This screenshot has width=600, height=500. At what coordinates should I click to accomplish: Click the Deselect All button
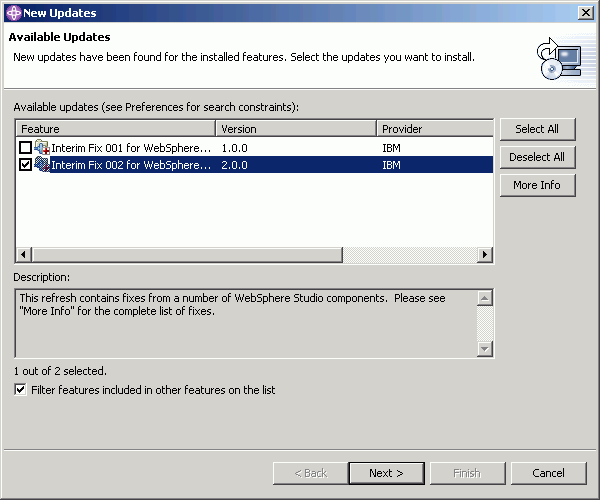pos(537,157)
